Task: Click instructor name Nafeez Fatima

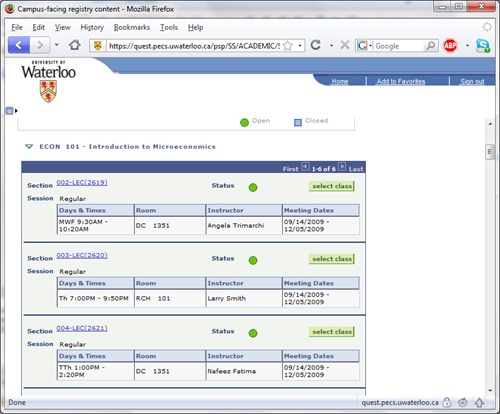Action: [232, 371]
